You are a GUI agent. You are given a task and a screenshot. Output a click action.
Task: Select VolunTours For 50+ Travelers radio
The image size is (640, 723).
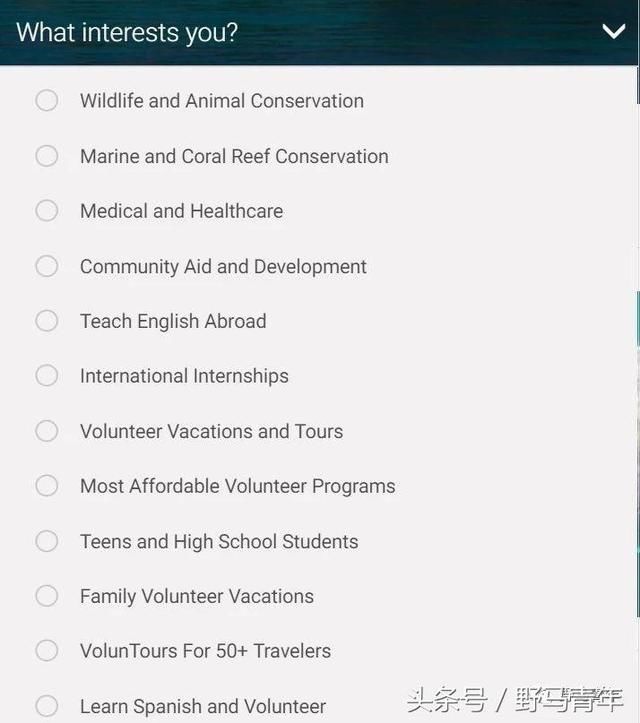coord(47,651)
